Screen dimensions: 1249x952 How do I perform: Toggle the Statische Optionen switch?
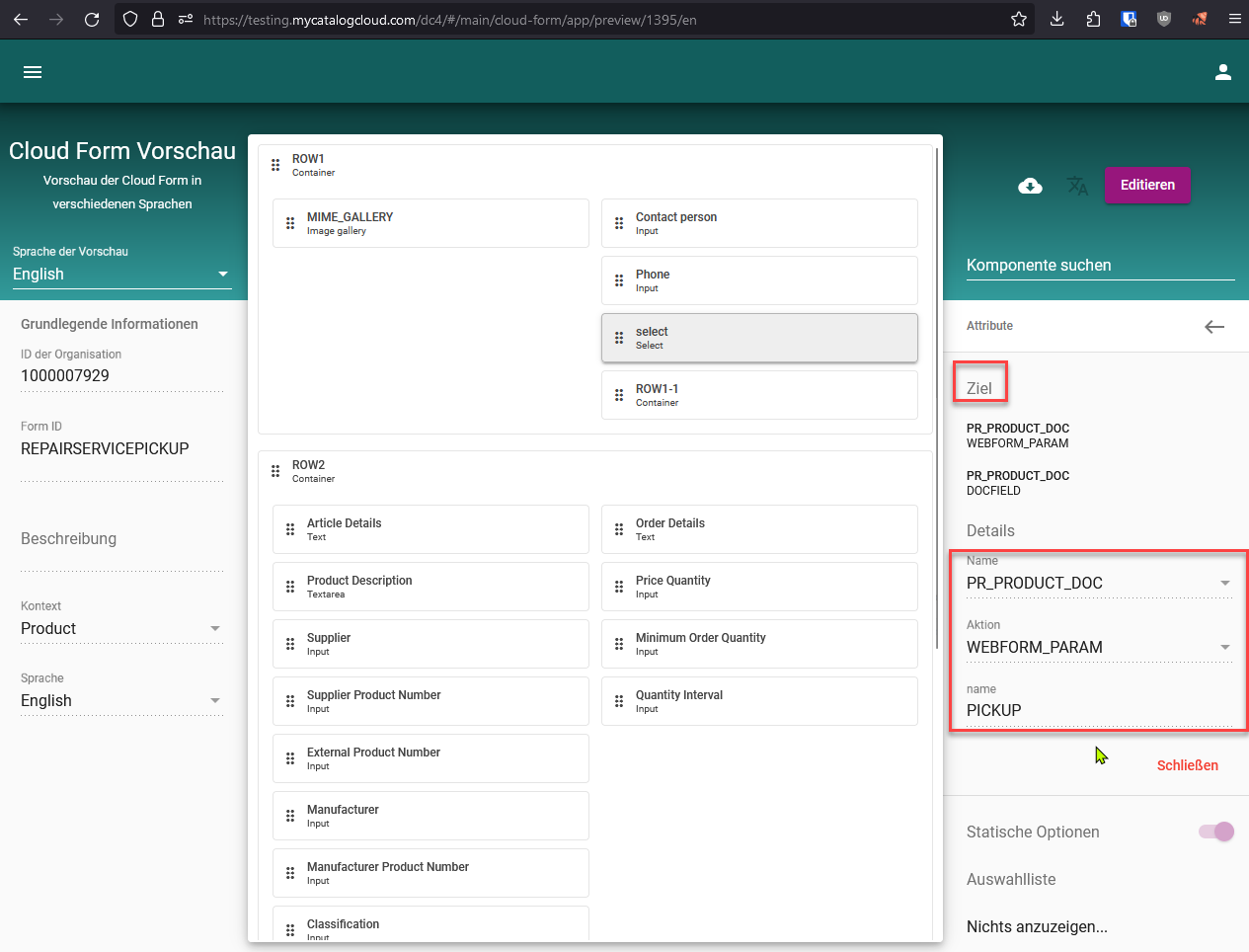click(1215, 832)
